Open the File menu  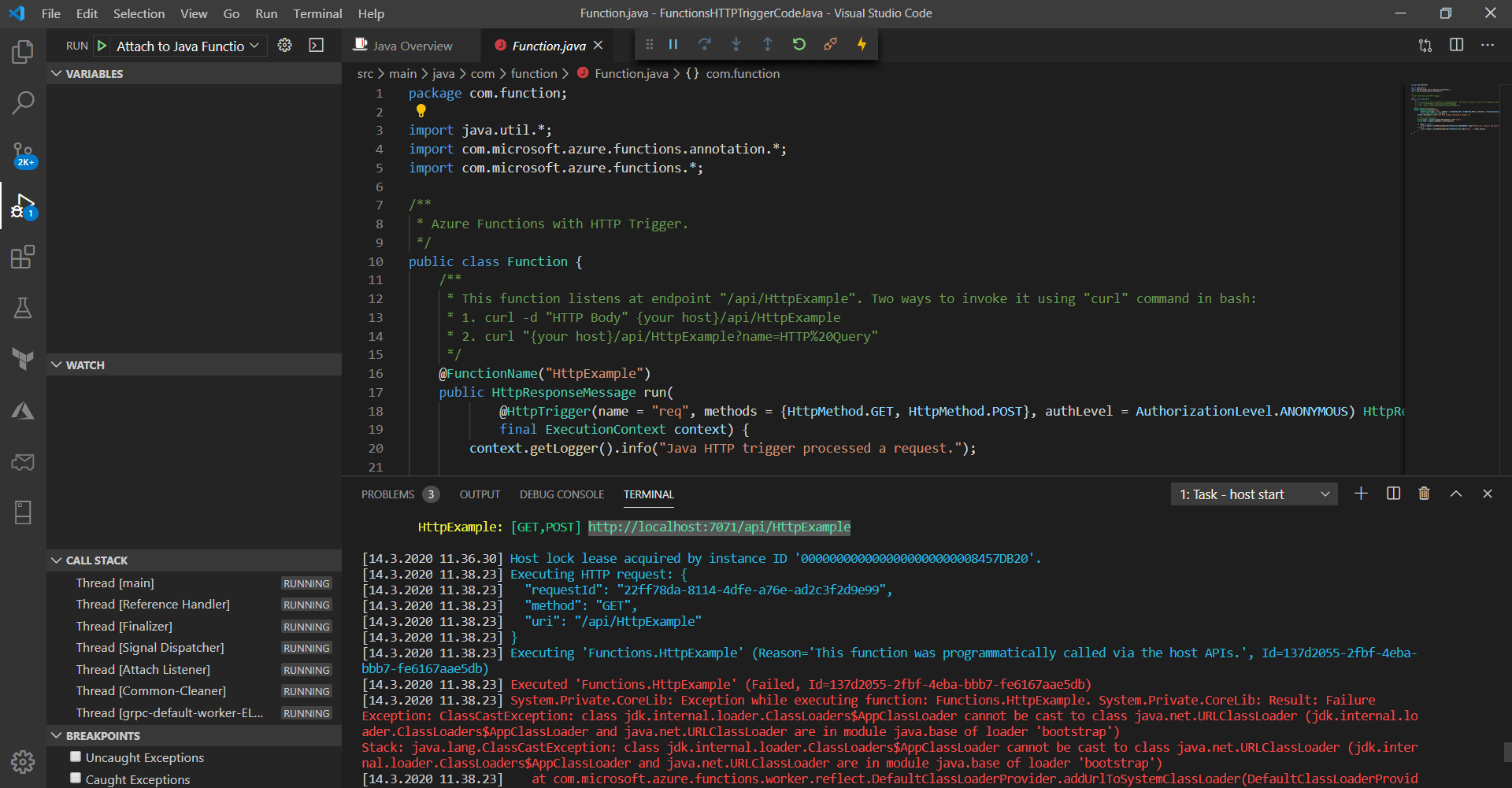[50, 13]
